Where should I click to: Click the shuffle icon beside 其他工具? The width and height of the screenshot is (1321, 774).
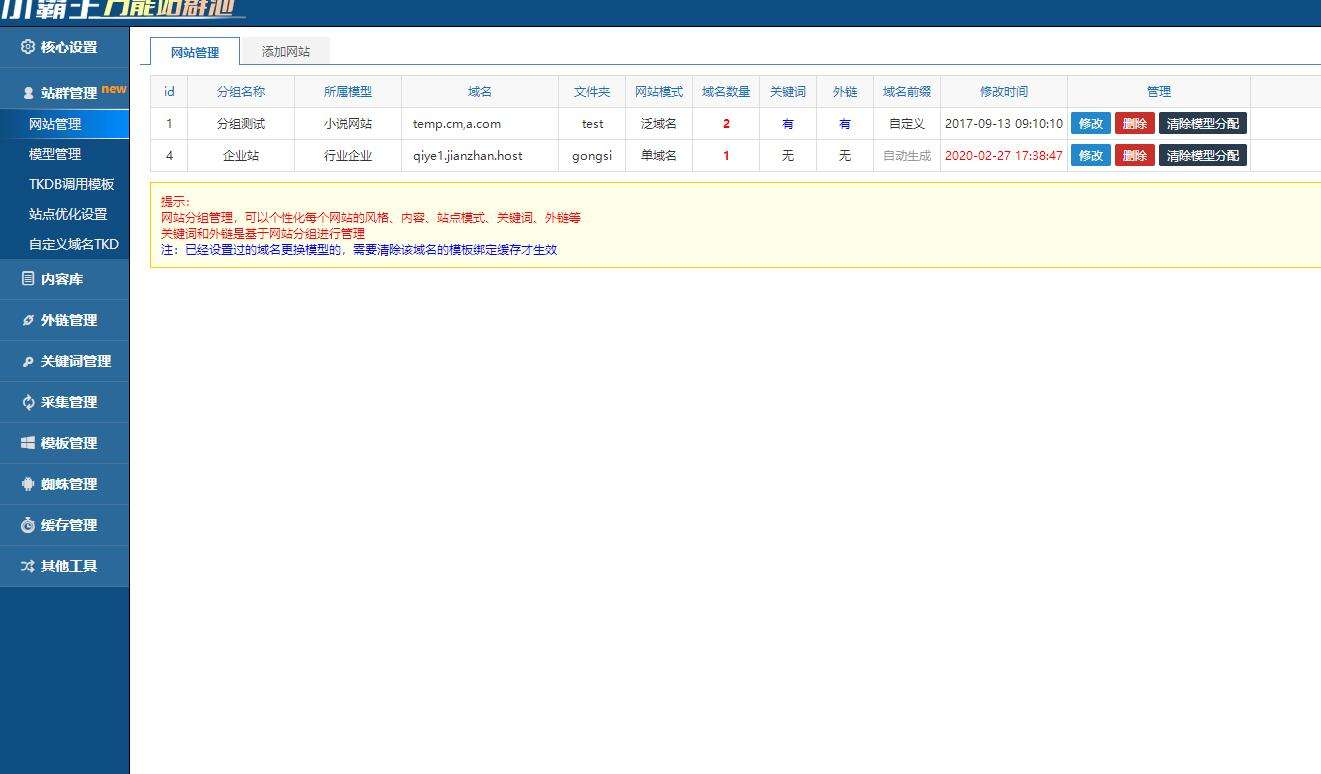[28, 566]
